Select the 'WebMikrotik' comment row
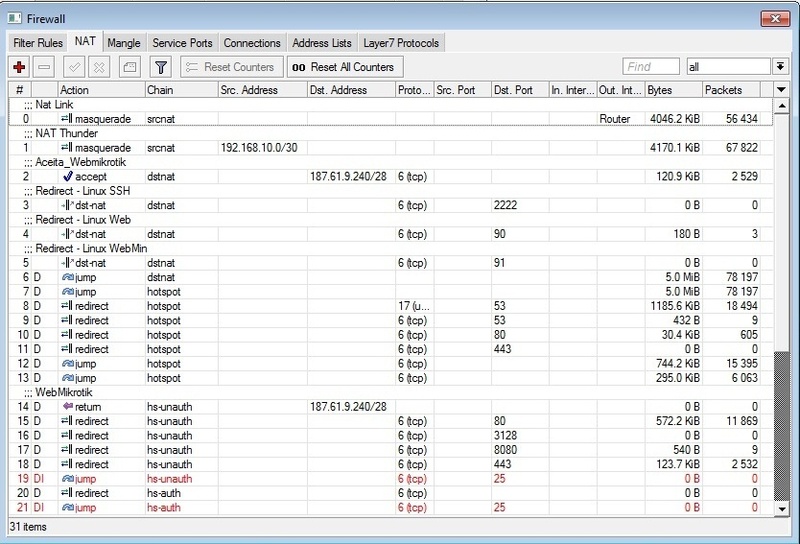Image resolution: width=800 pixels, height=544 pixels. point(391,392)
